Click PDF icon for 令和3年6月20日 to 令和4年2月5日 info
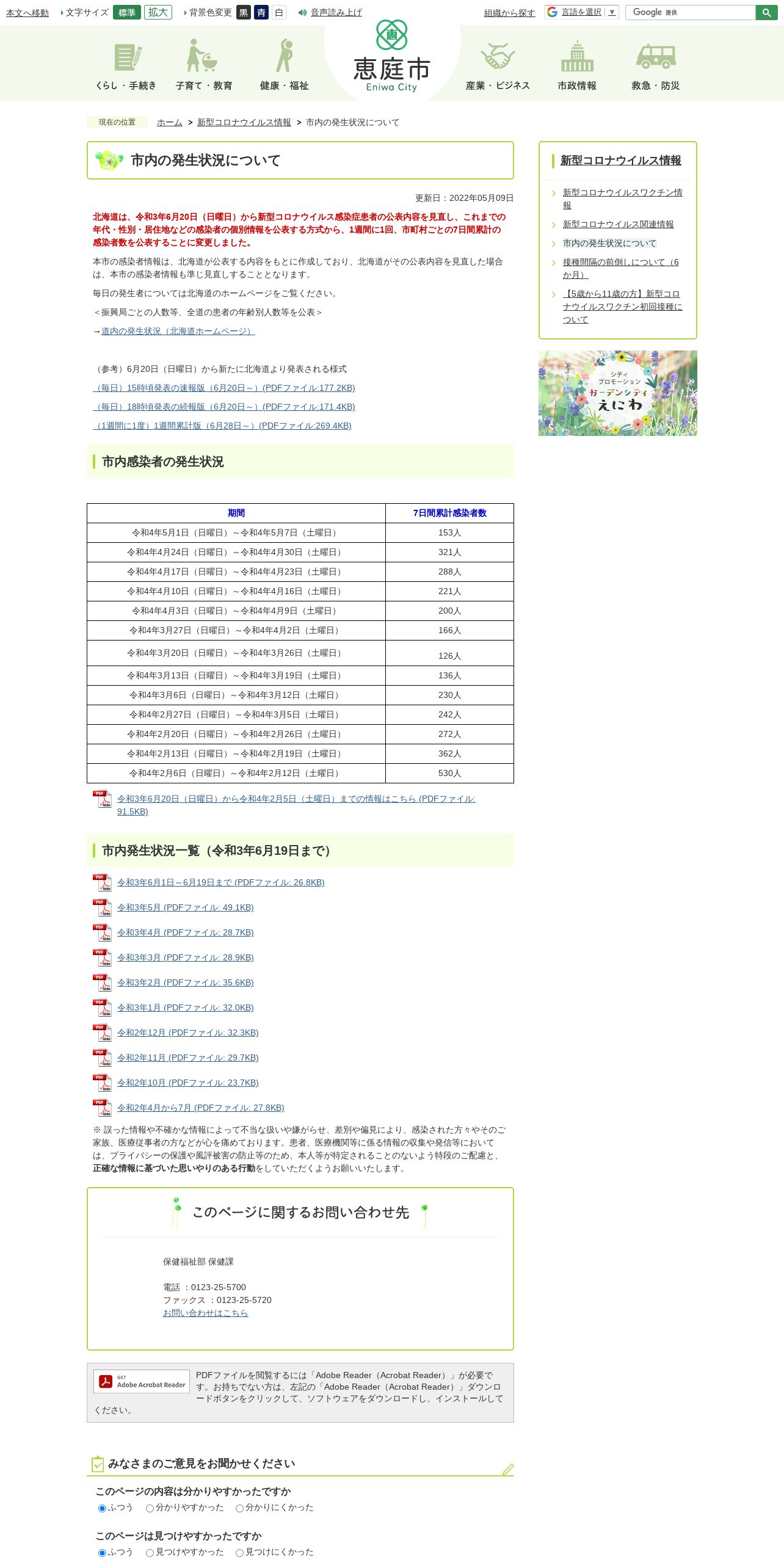The width and height of the screenshot is (784, 1568). (x=102, y=799)
